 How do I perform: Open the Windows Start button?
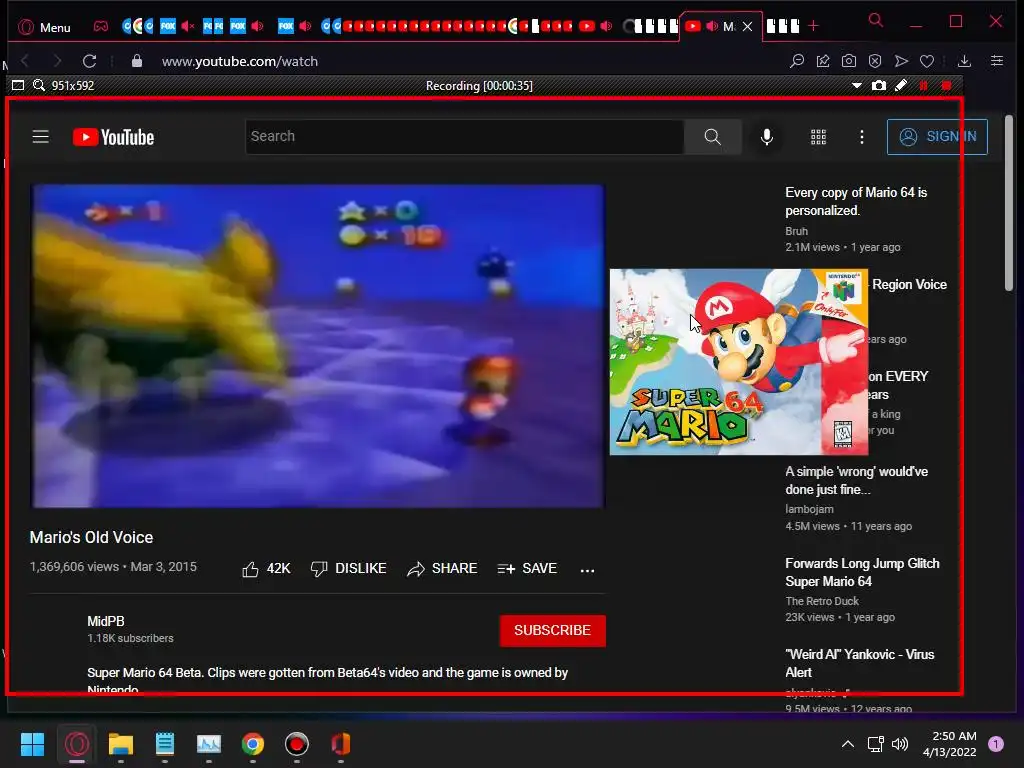[32, 744]
